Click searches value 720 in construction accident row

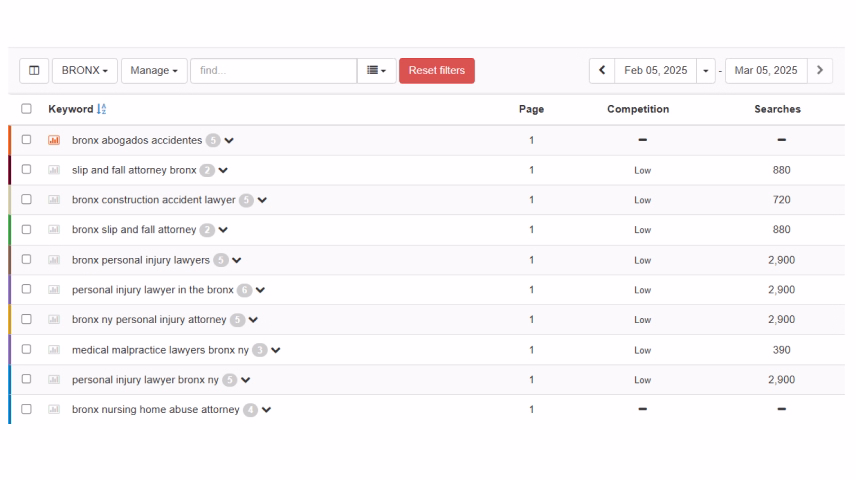pos(781,200)
